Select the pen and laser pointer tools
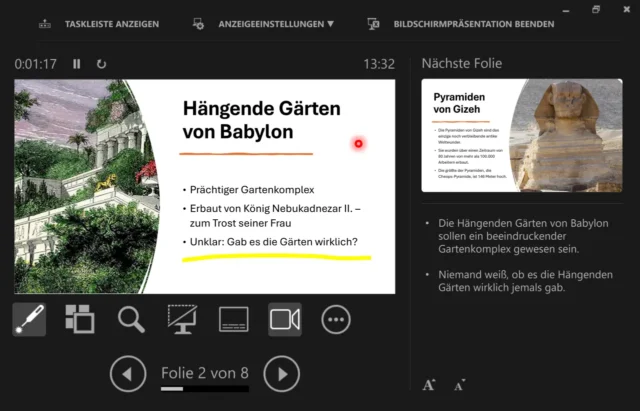This screenshot has width=640, height=411. (29, 320)
